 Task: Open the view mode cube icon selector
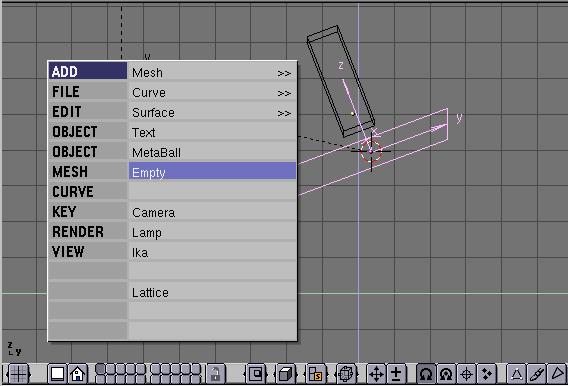pyautogui.click(x=286, y=373)
